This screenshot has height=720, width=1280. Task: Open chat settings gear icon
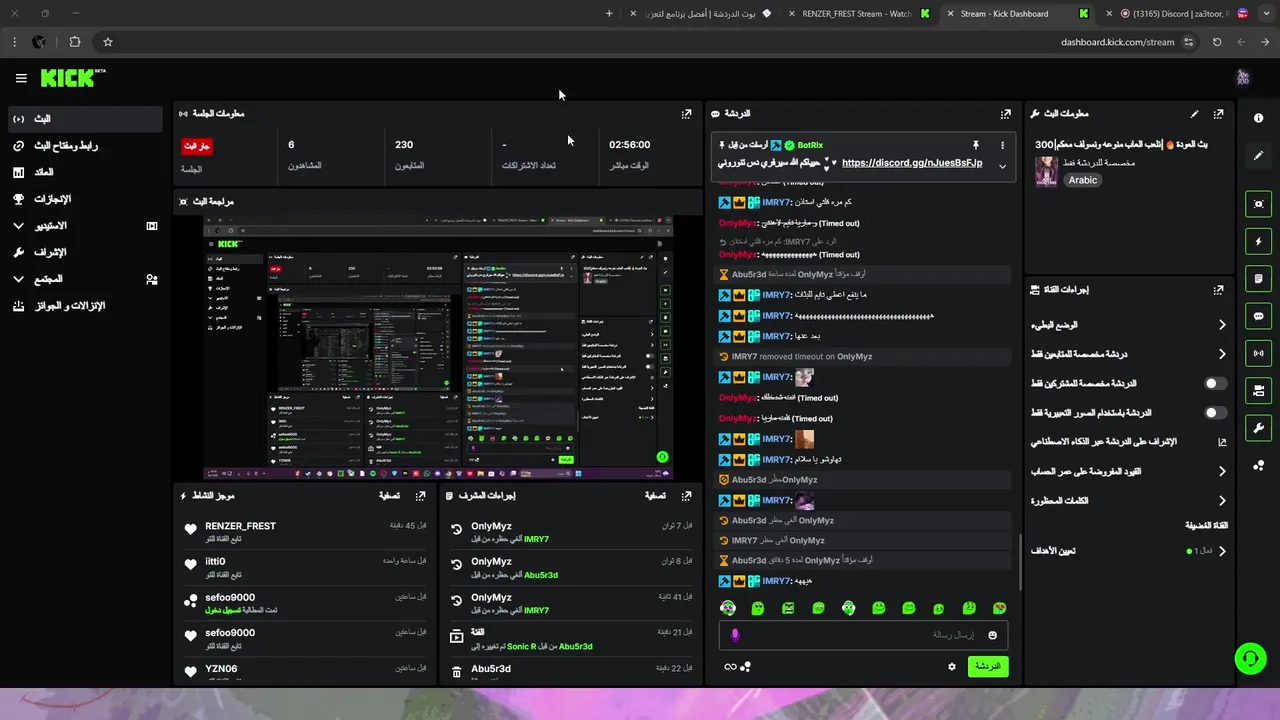pos(952,667)
